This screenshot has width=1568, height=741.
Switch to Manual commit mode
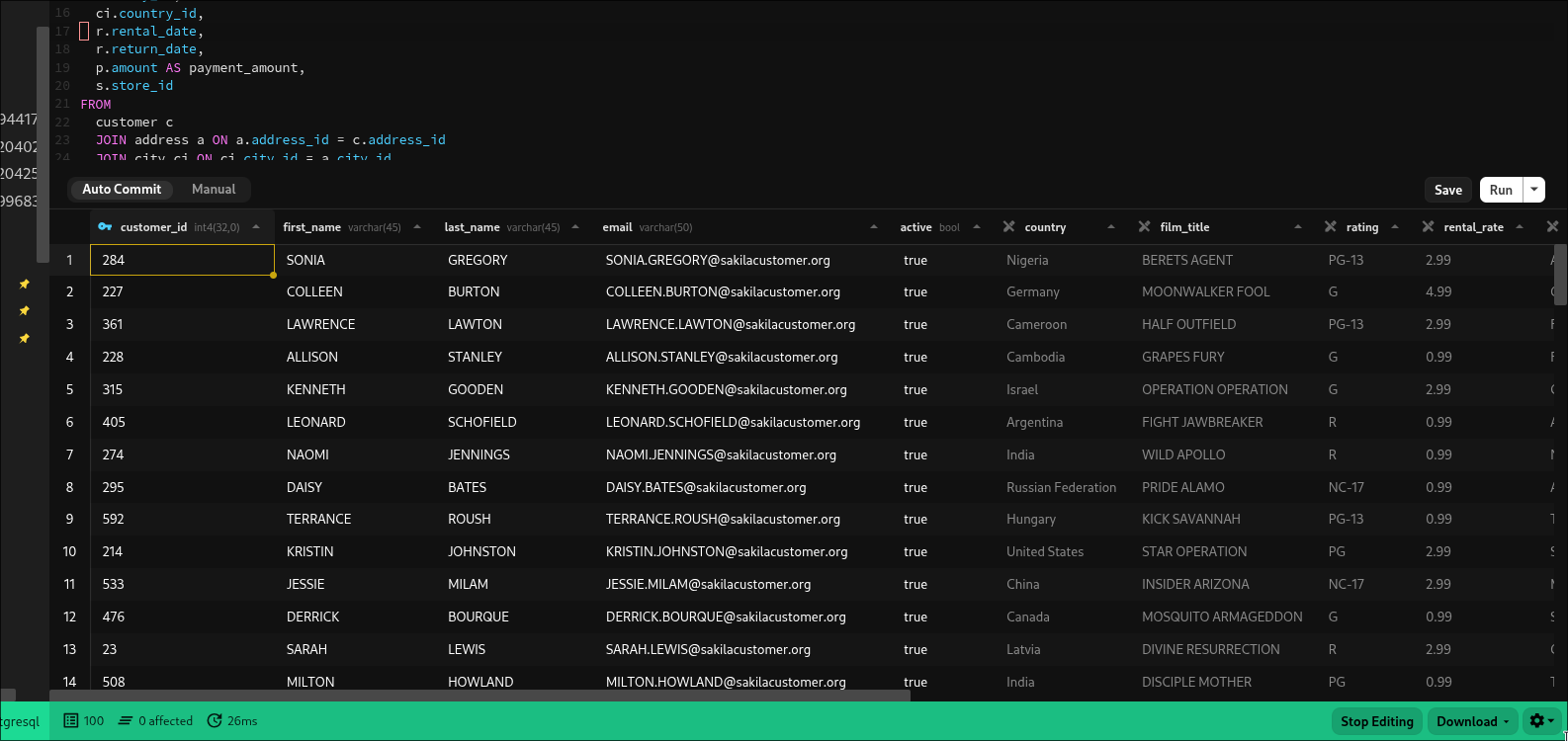pos(214,190)
